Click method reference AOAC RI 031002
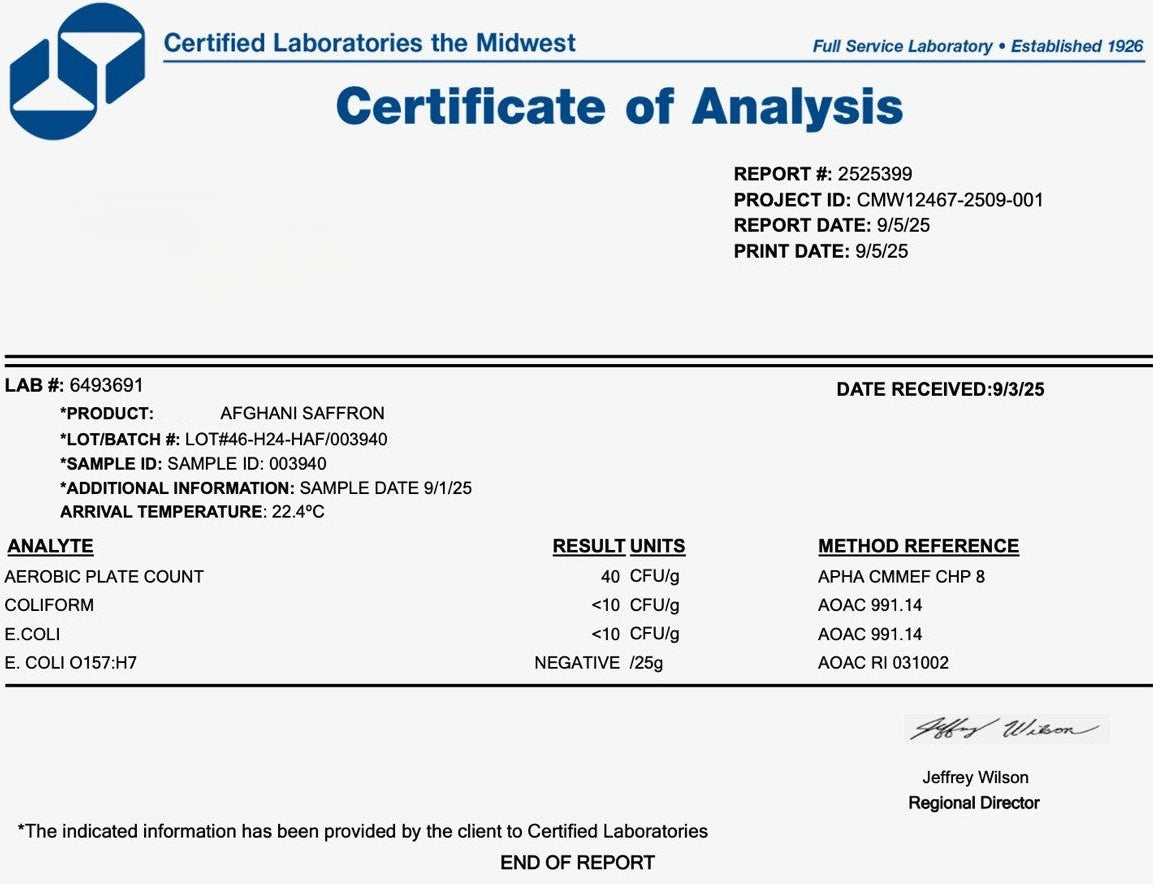Viewport: 1153px width, 884px height. 883,663
